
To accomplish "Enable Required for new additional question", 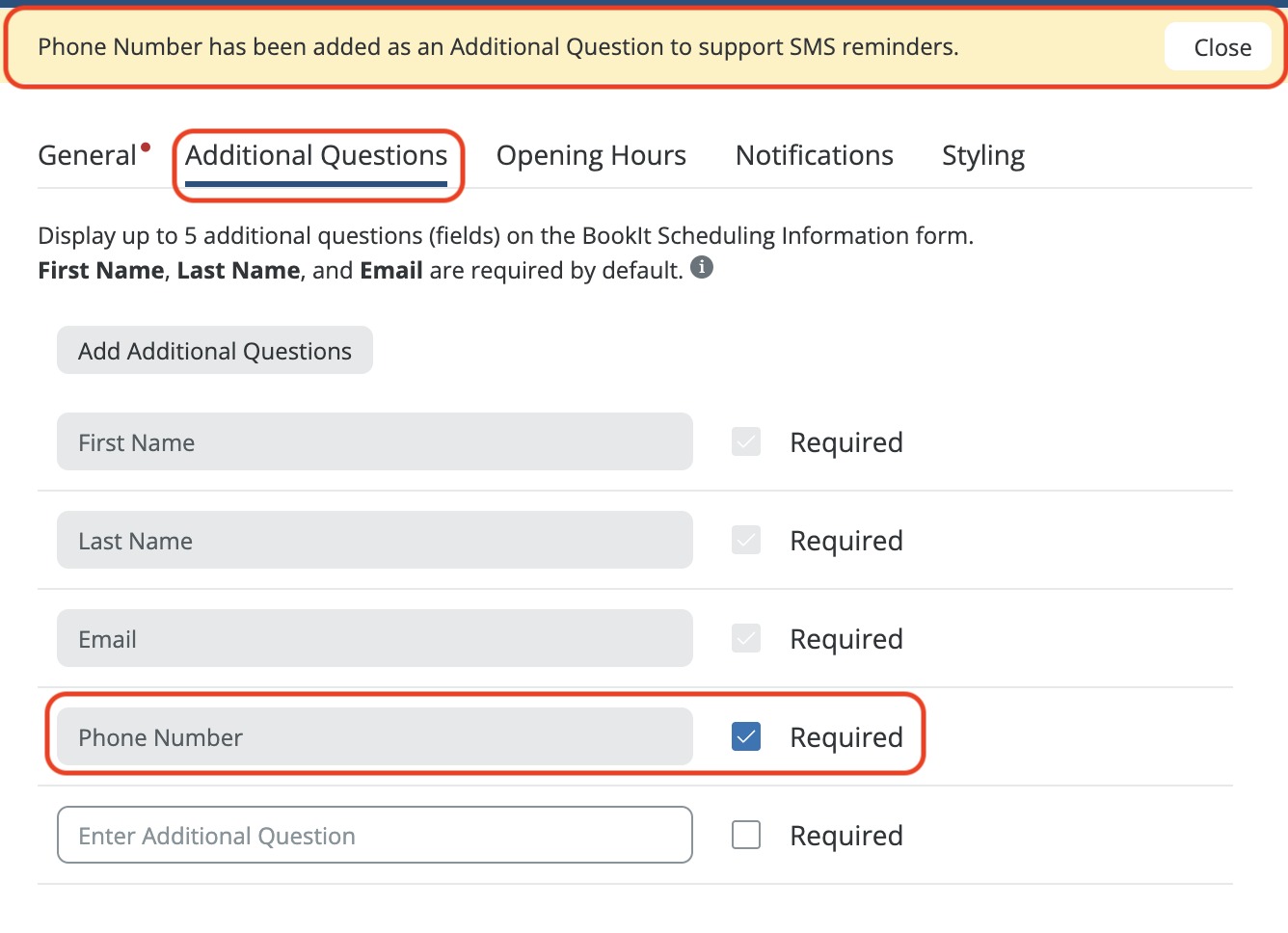I will 746,836.
